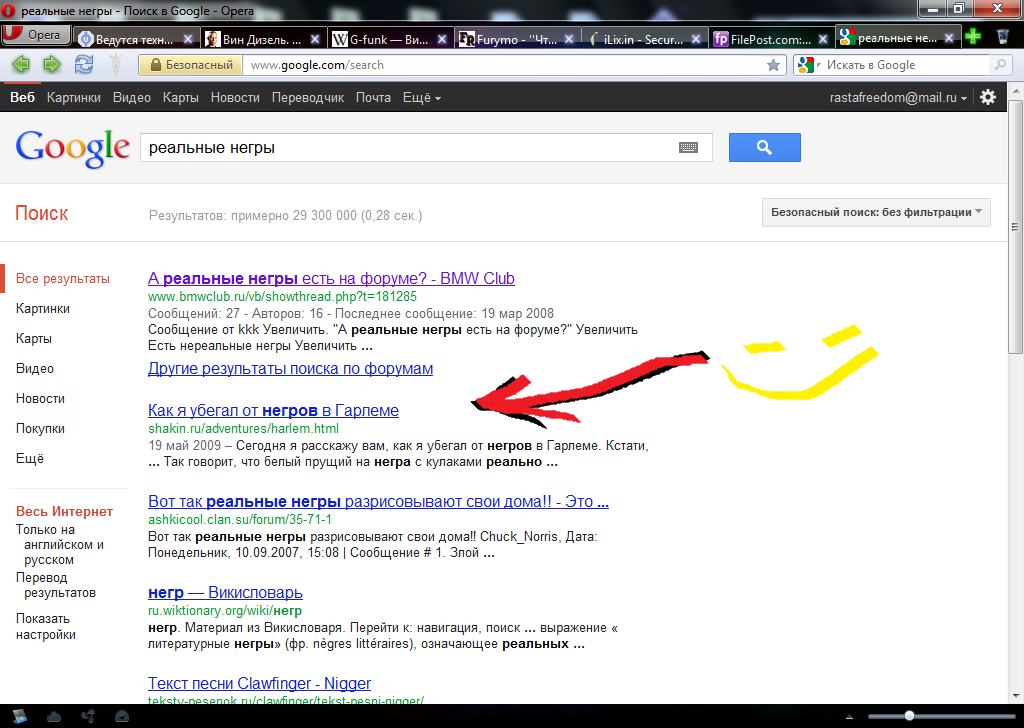
Task: Open Видео in Google top bar
Action: click(132, 97)
